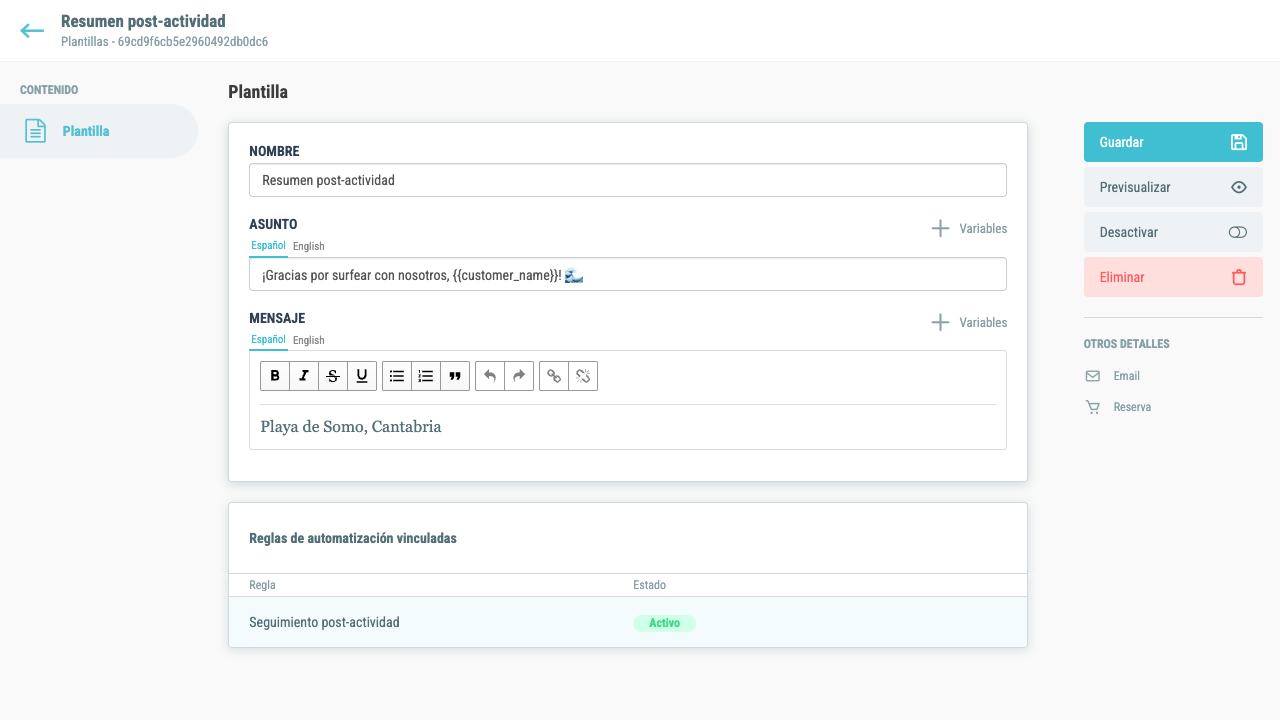This screenshot has height=720, width=1280.
Task: Go back using the left arrow
Action: [x=32, y=31]
